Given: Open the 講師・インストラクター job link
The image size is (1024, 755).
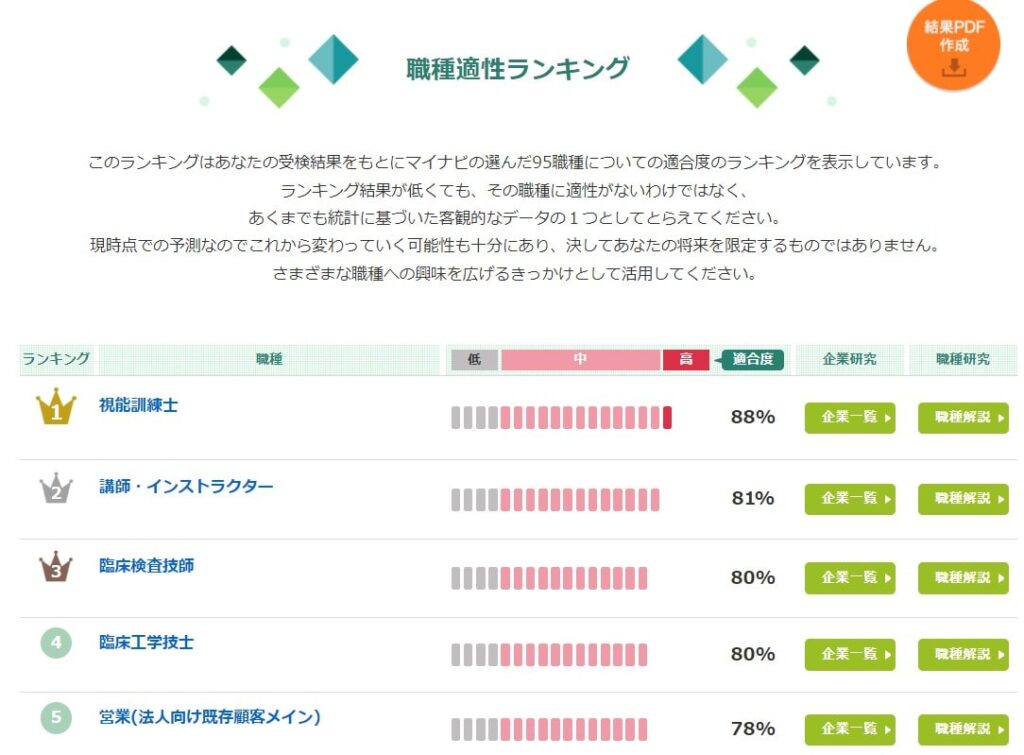Looking at the screenshot, I should click(x=186, y=487).
